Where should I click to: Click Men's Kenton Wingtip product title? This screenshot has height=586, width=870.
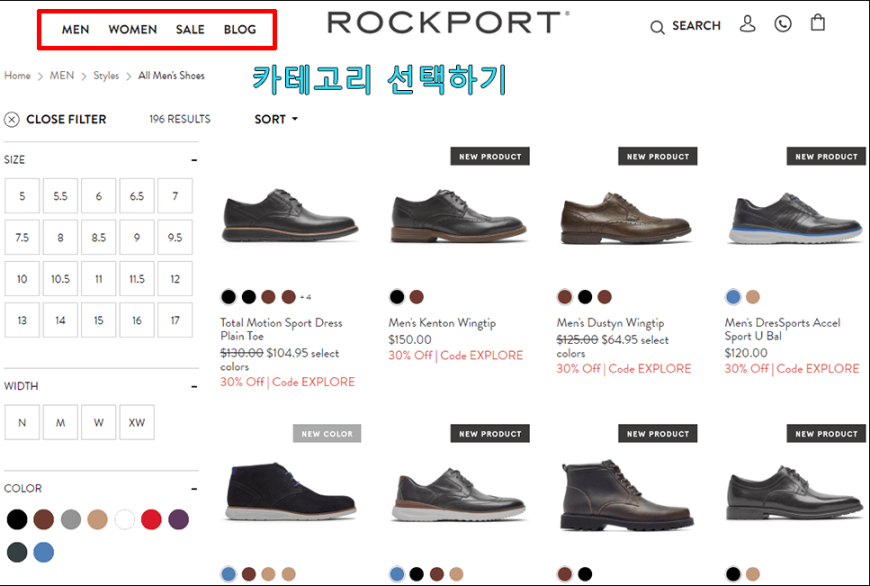[x=442, y=323]
